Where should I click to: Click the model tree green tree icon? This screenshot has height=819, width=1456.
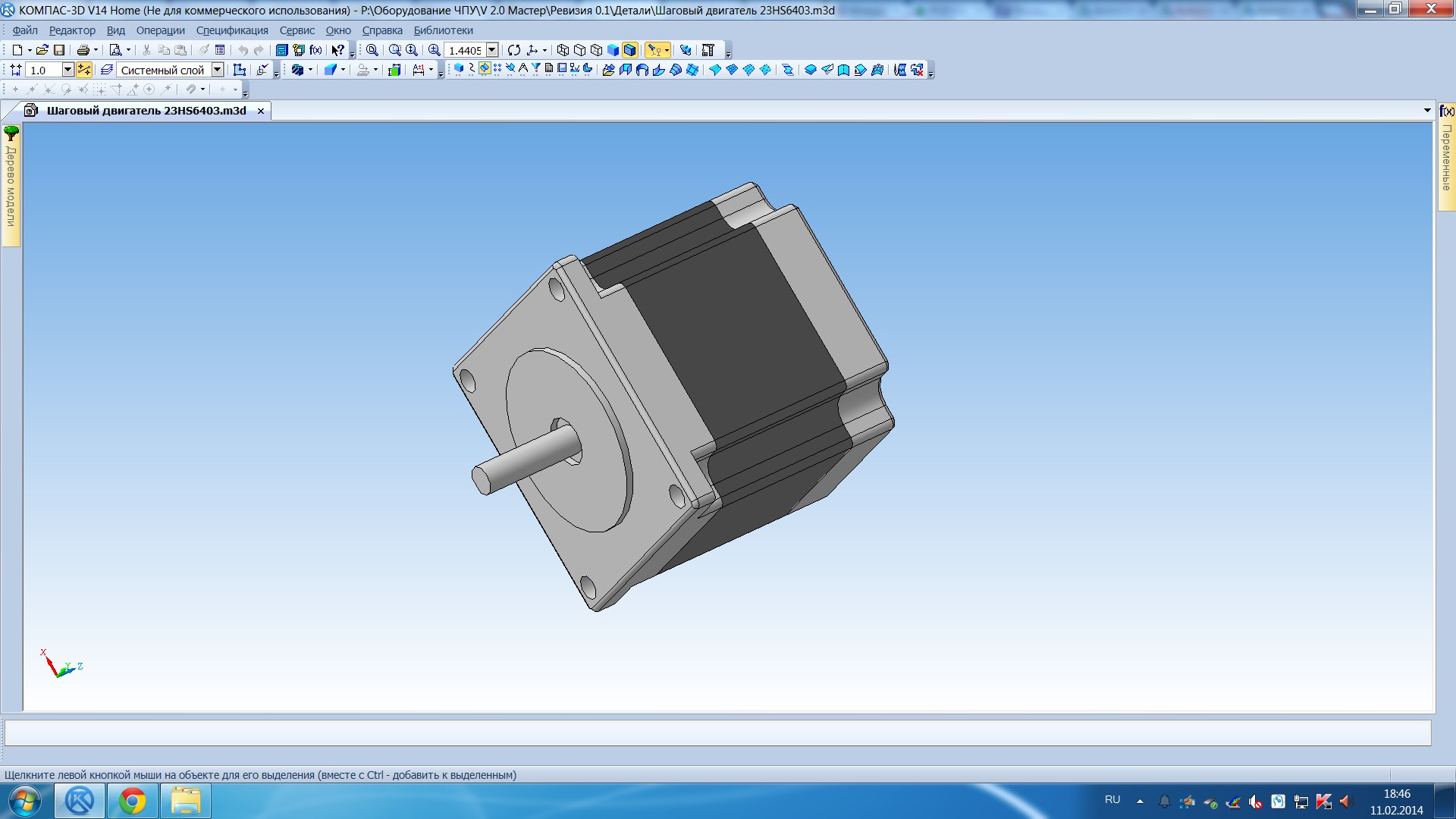tap(11, 134)
